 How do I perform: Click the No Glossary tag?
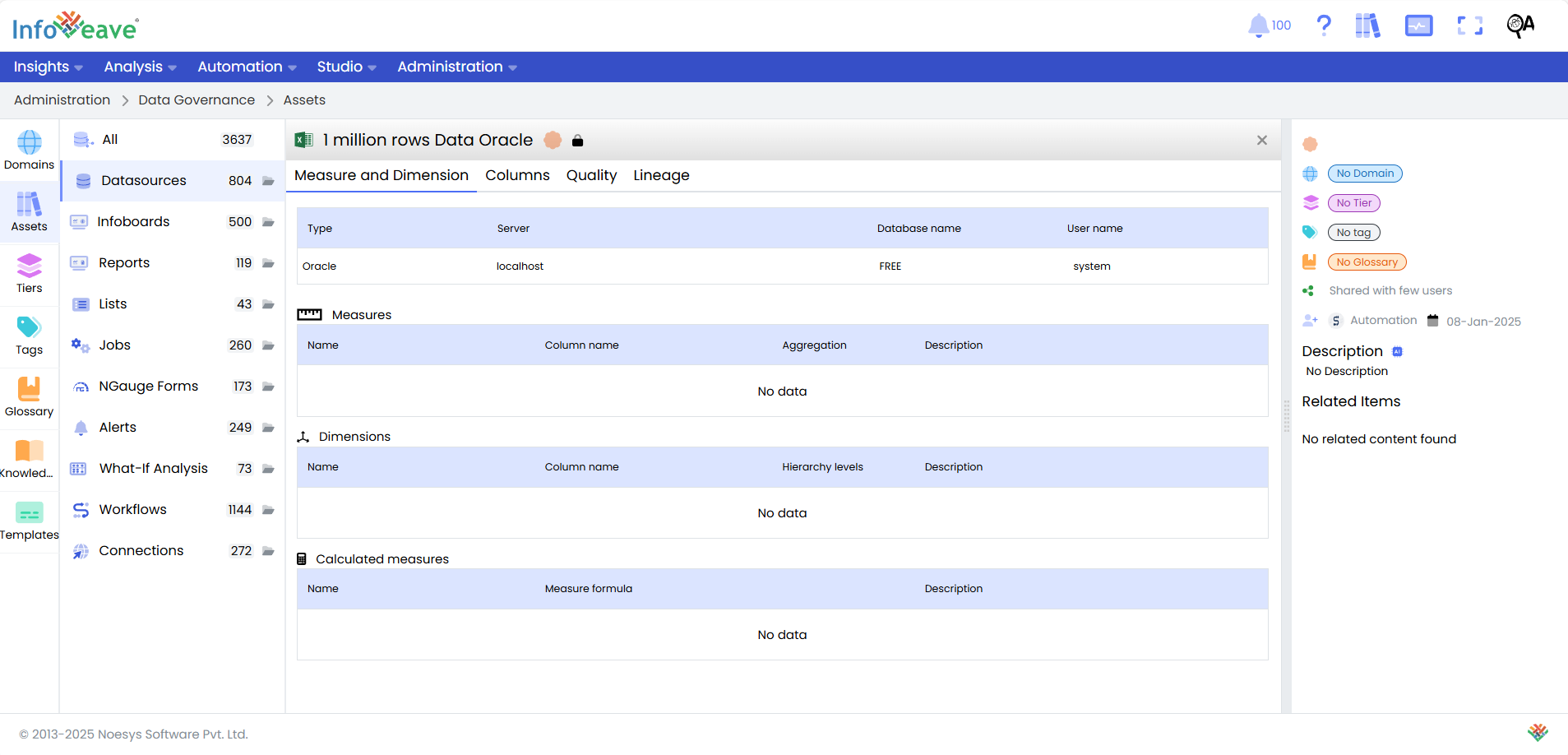point(1367,262)
